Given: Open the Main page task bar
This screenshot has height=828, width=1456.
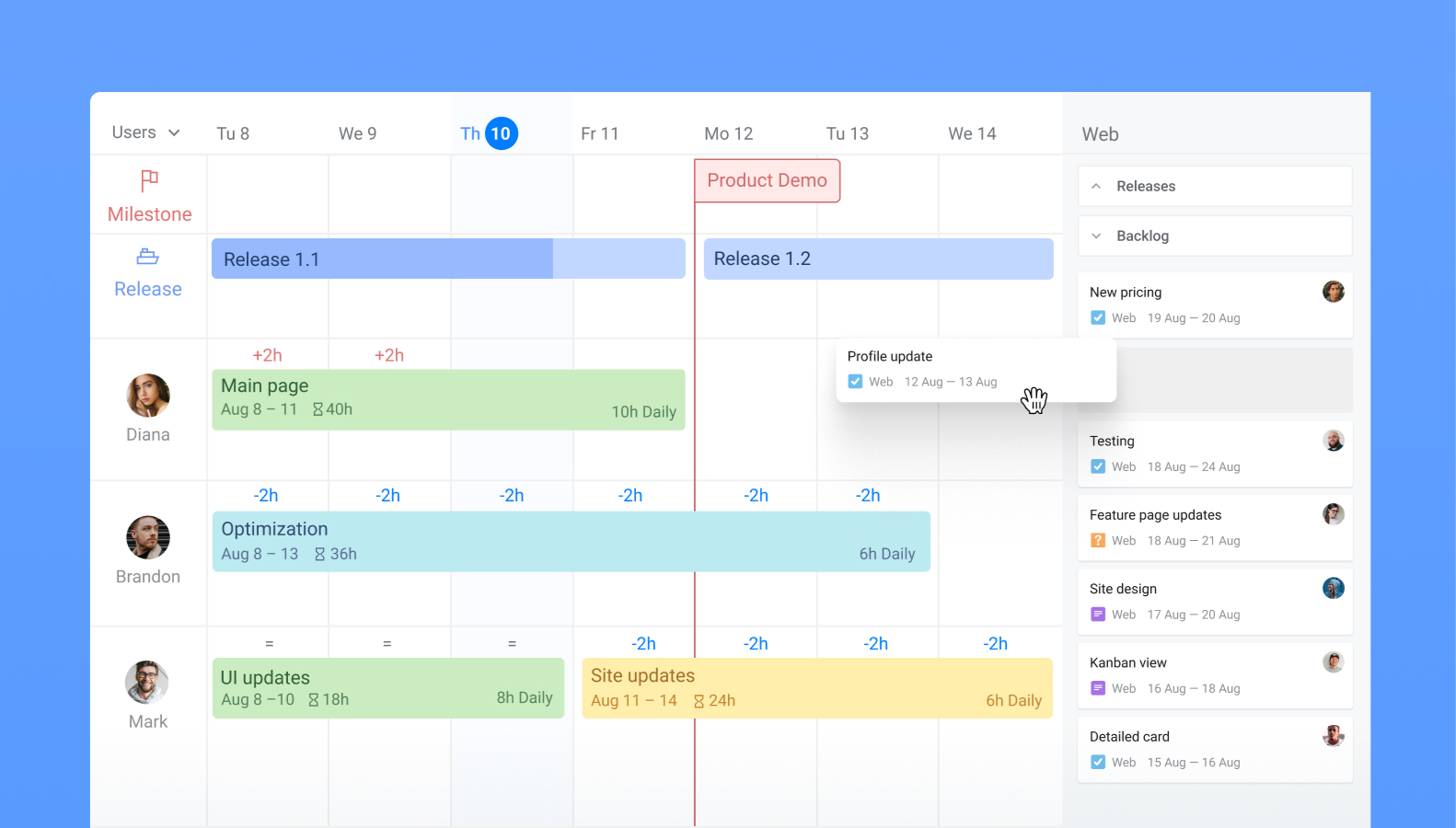Looking at the screenshot, I should tap(448, 399).
